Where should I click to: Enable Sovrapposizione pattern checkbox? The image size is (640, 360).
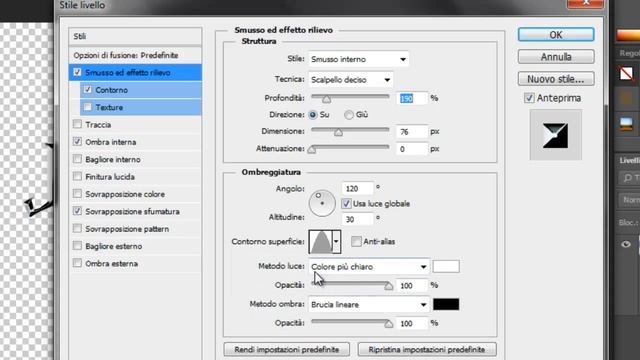point(77,228)
